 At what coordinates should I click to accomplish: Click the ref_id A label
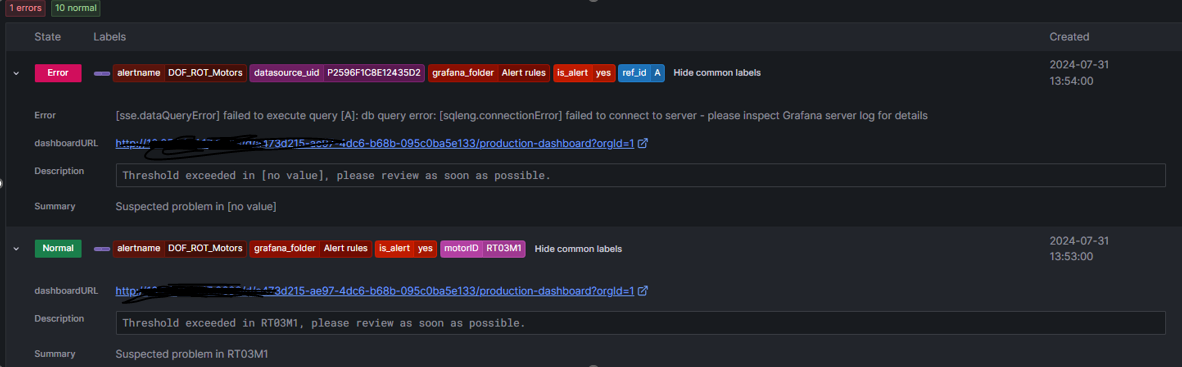pyautogui.click(x=642, y=73)
